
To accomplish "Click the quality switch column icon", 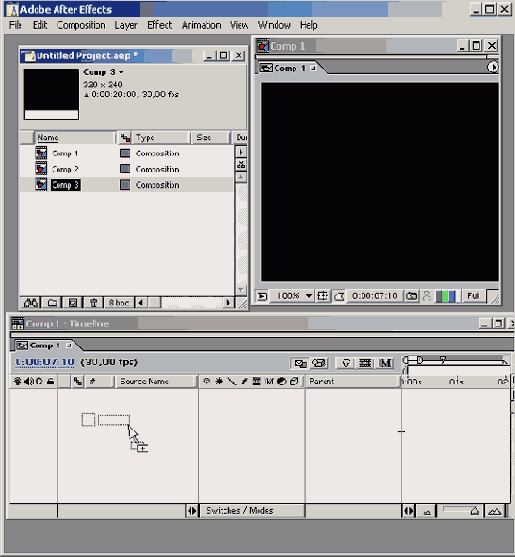I will pyautogui.click(x=232, y=381).
